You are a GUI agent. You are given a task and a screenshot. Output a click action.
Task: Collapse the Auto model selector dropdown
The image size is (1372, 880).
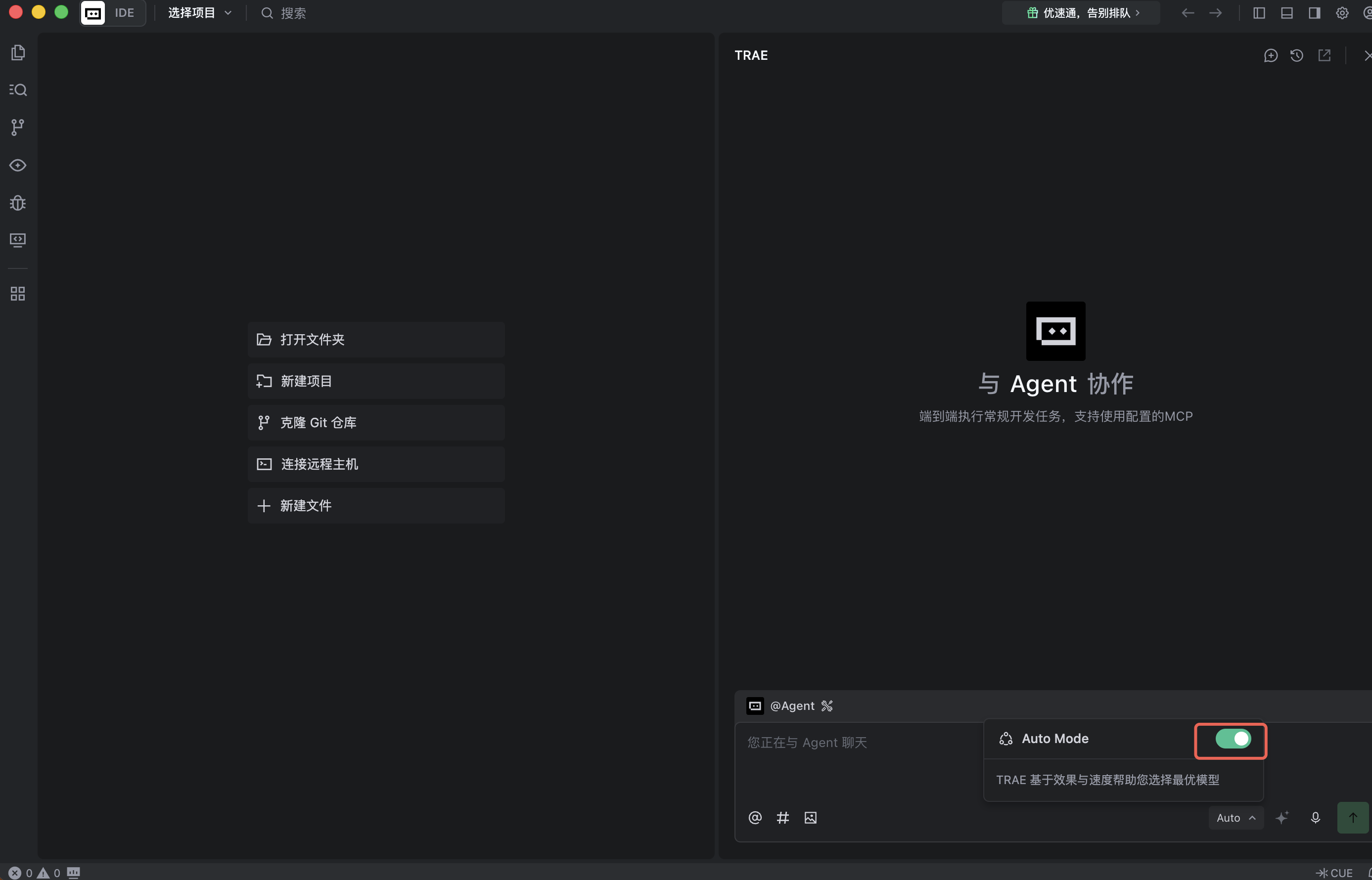[1236, 818]
